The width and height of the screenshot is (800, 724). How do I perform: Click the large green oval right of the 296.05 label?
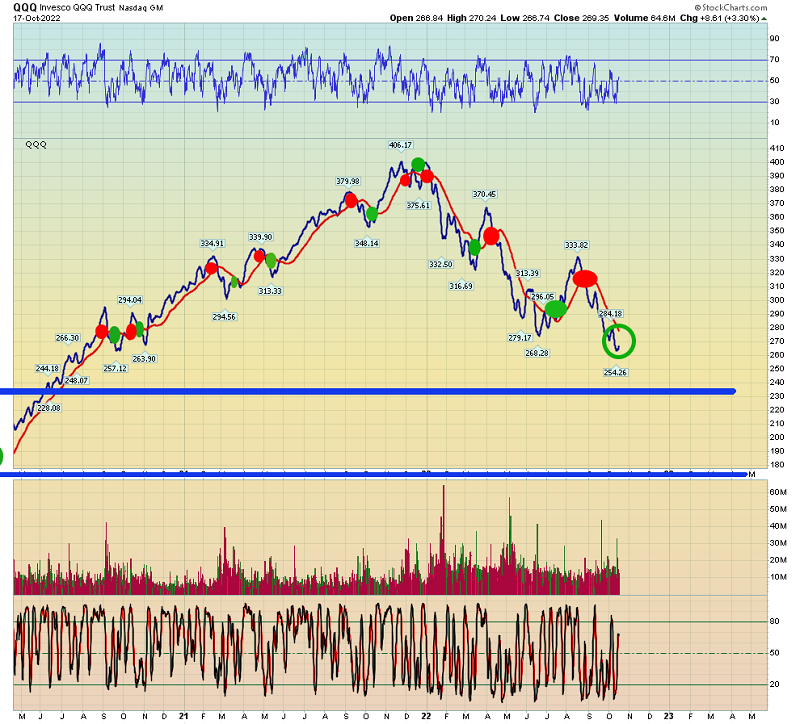tap(556, 309)
